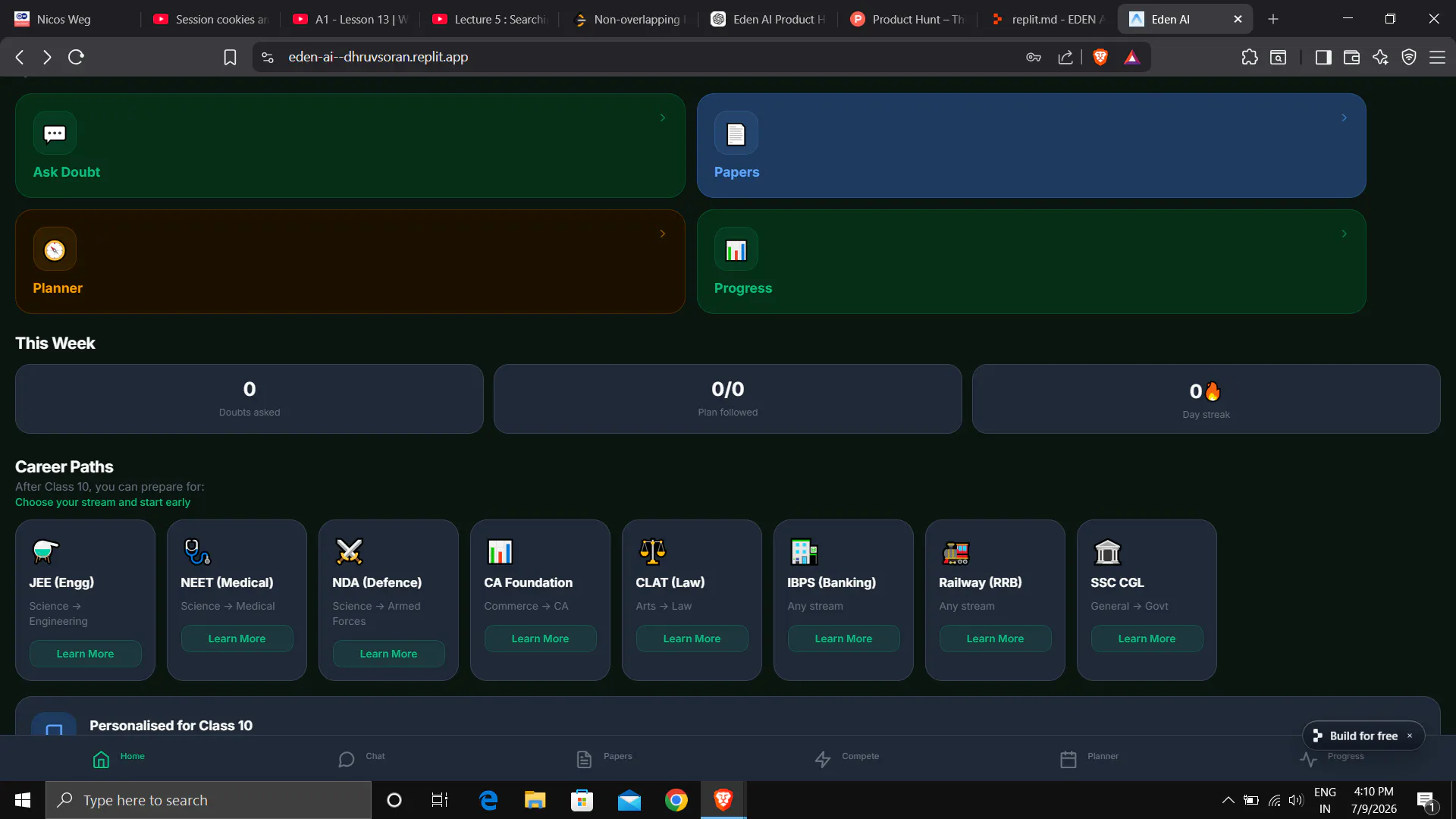This screenshot has height=819, width=1456.
Task: Select the Plan followed stat card
Action: (728, 399)
